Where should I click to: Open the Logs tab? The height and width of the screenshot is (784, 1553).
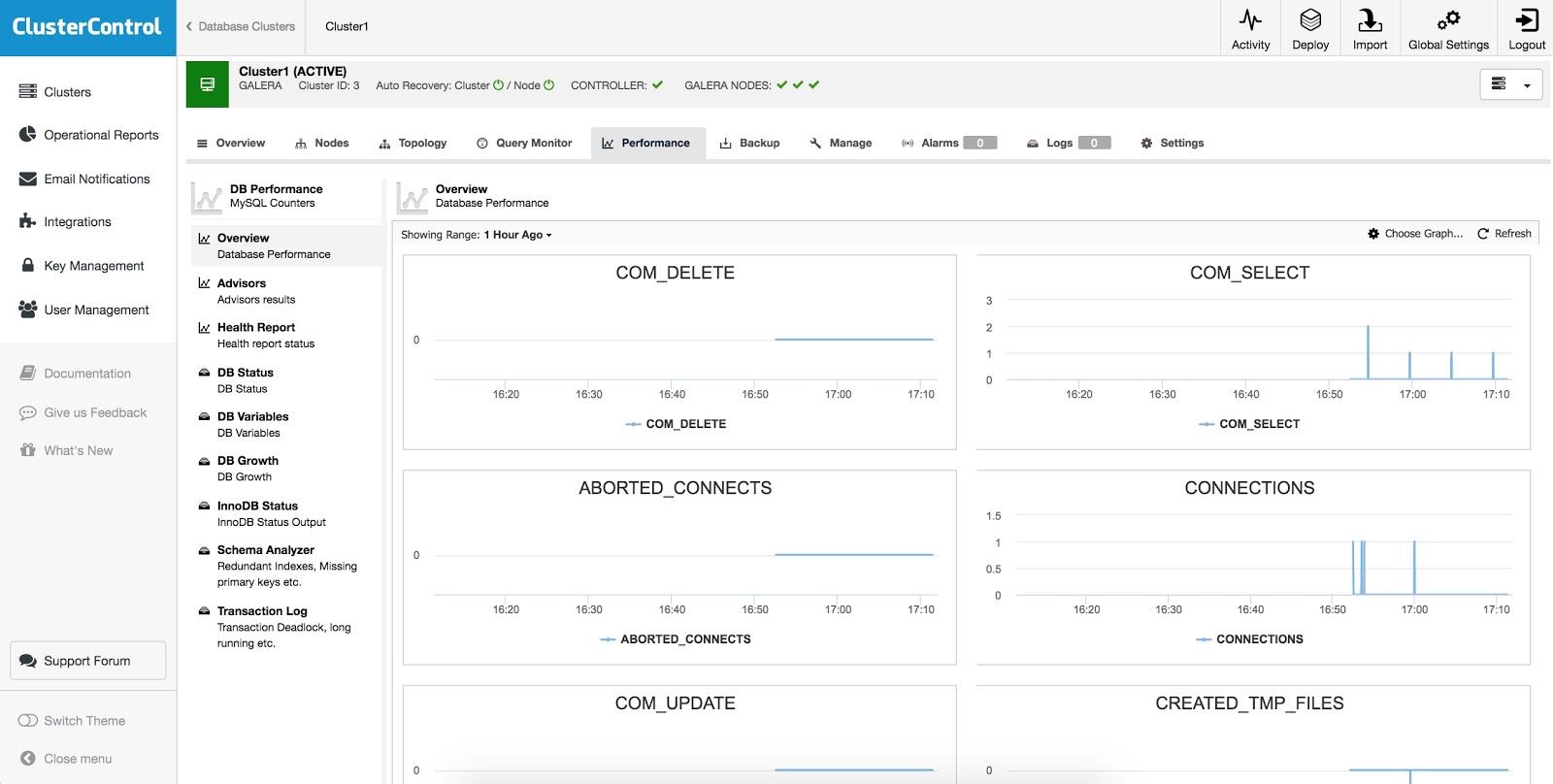tap(1069, 143)
